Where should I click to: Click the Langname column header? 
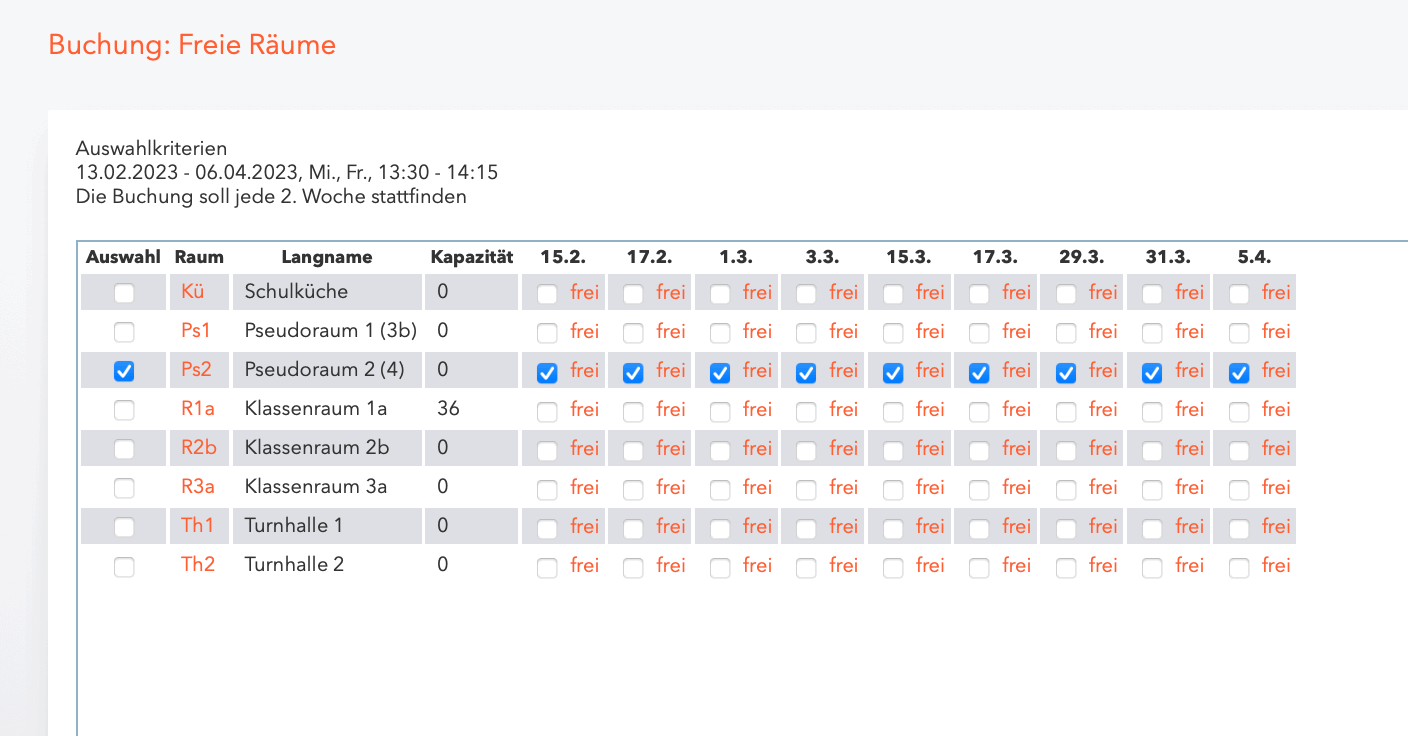click(x=327, y=257)
